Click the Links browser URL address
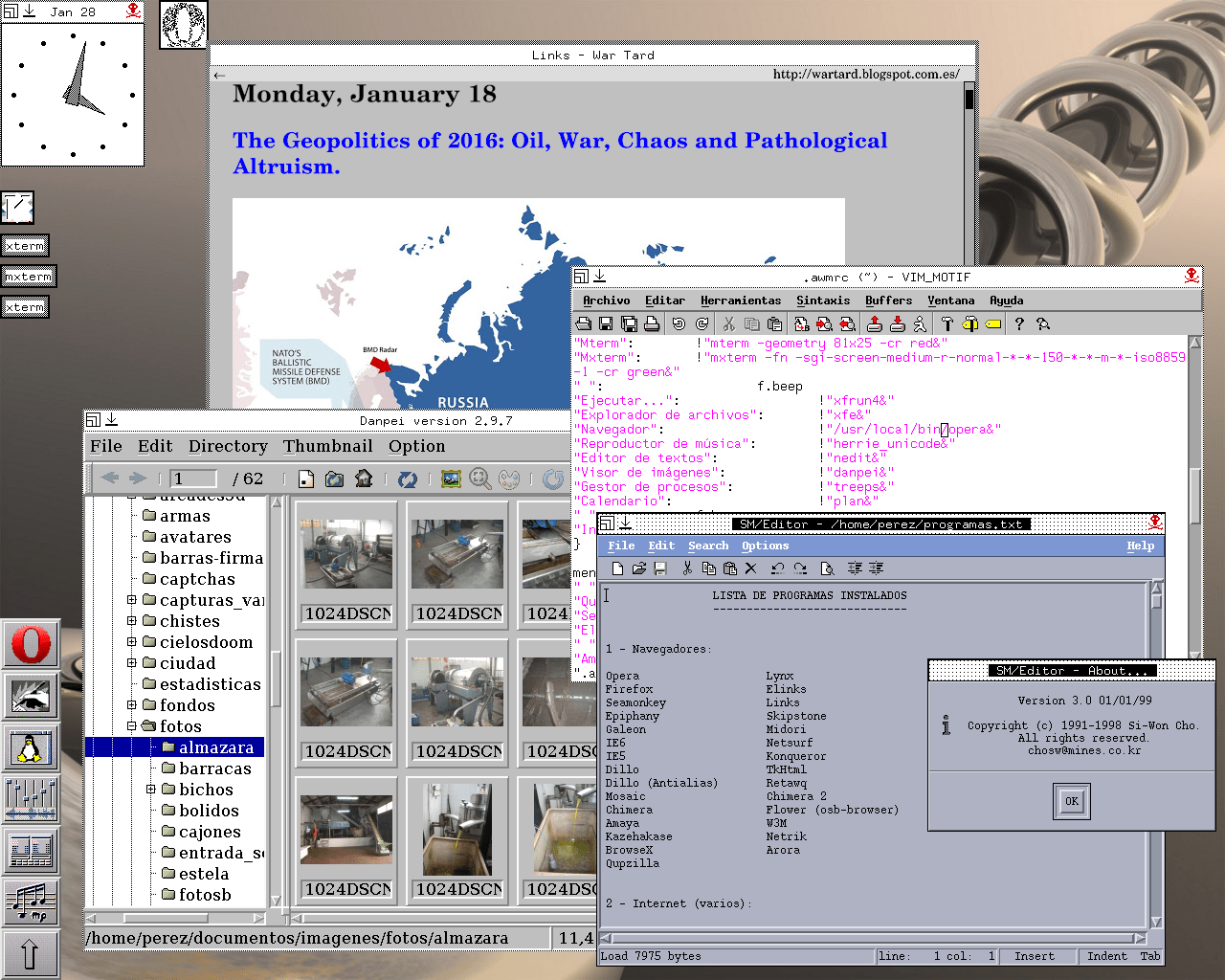Viewport: 1225px width, 980px height. [865, 74]
